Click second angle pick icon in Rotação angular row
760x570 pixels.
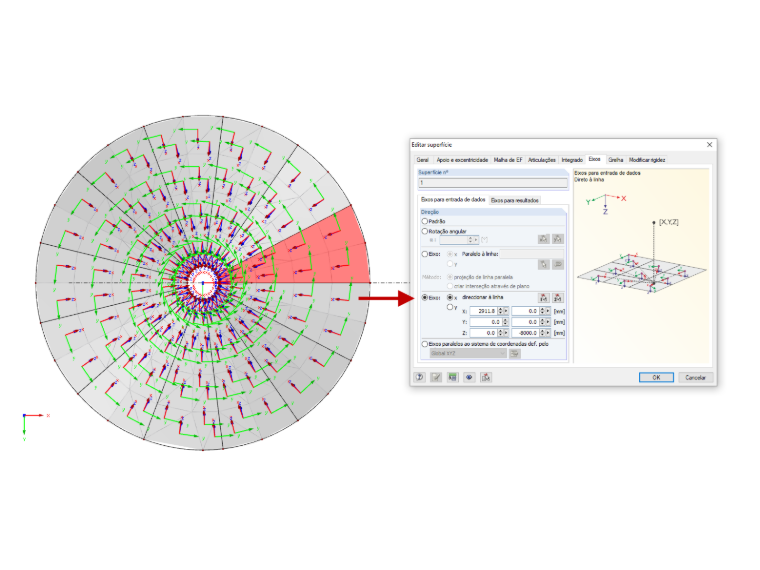coord(558,239)
